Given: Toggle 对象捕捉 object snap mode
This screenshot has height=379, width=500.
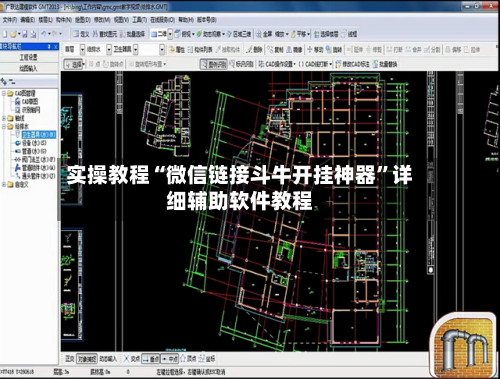Looking at the screenshot, I should pyautogui.click(x=87, y=359).
